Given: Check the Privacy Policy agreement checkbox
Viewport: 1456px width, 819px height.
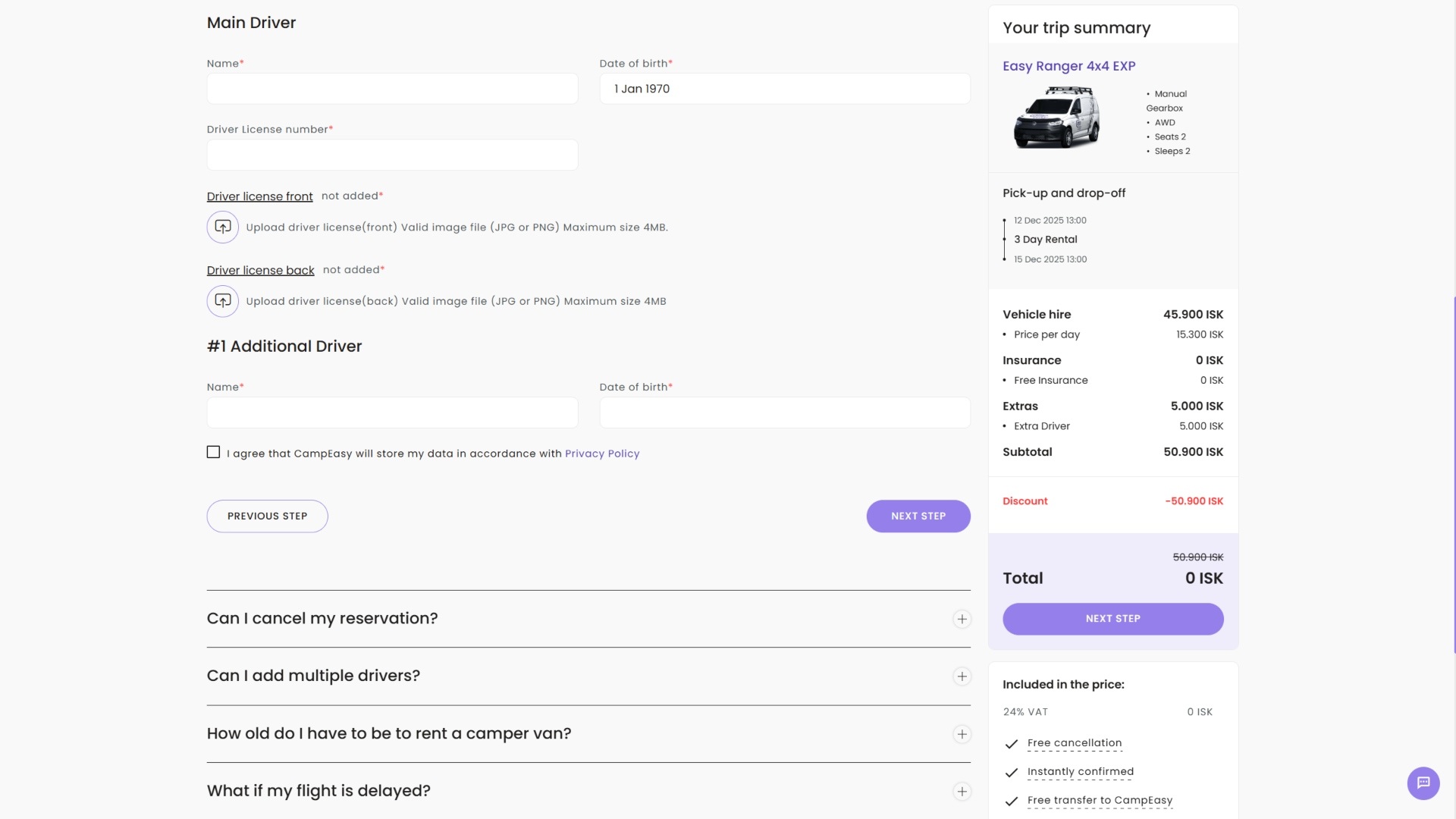Looking at the screenshot, I should click(213, 452).
